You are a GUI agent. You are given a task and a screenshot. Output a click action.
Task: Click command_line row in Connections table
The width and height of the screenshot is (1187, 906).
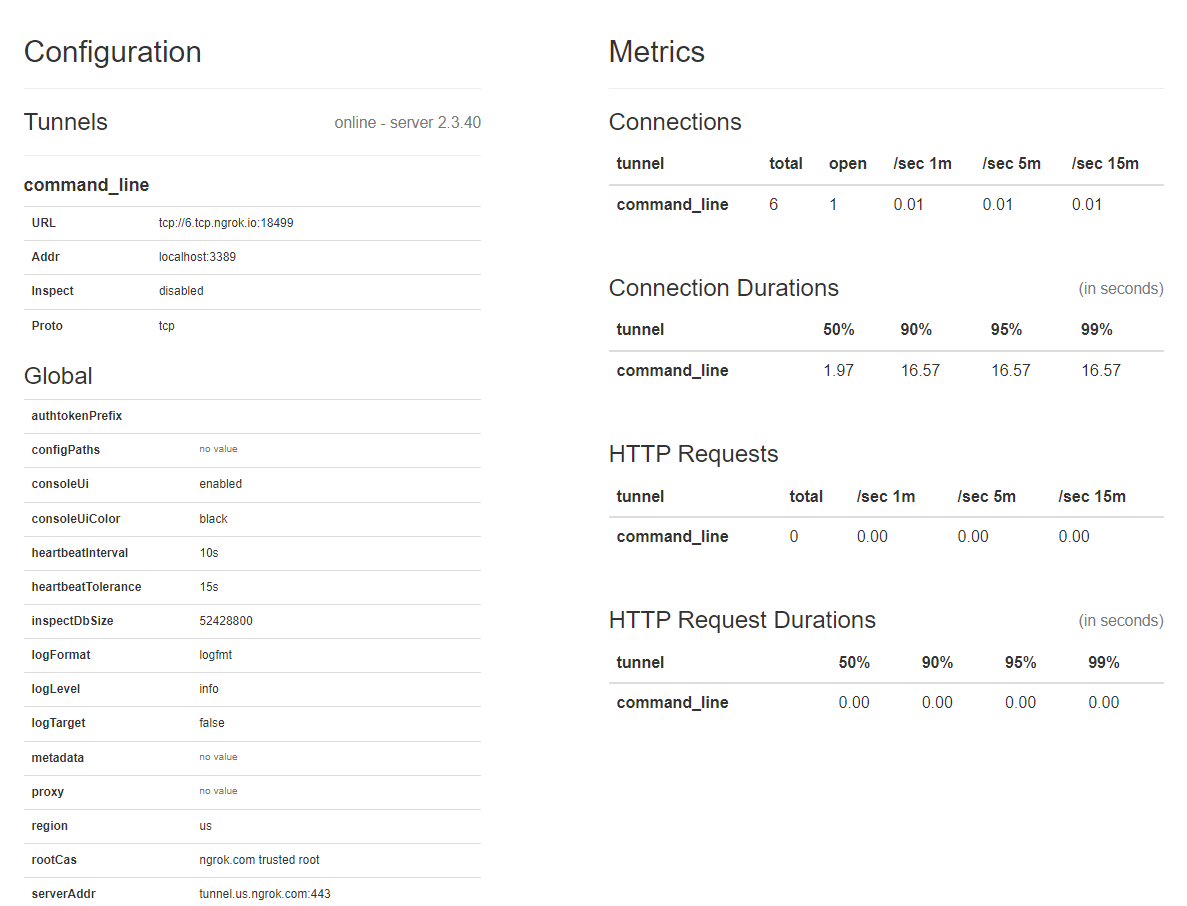tap(886, 204)
